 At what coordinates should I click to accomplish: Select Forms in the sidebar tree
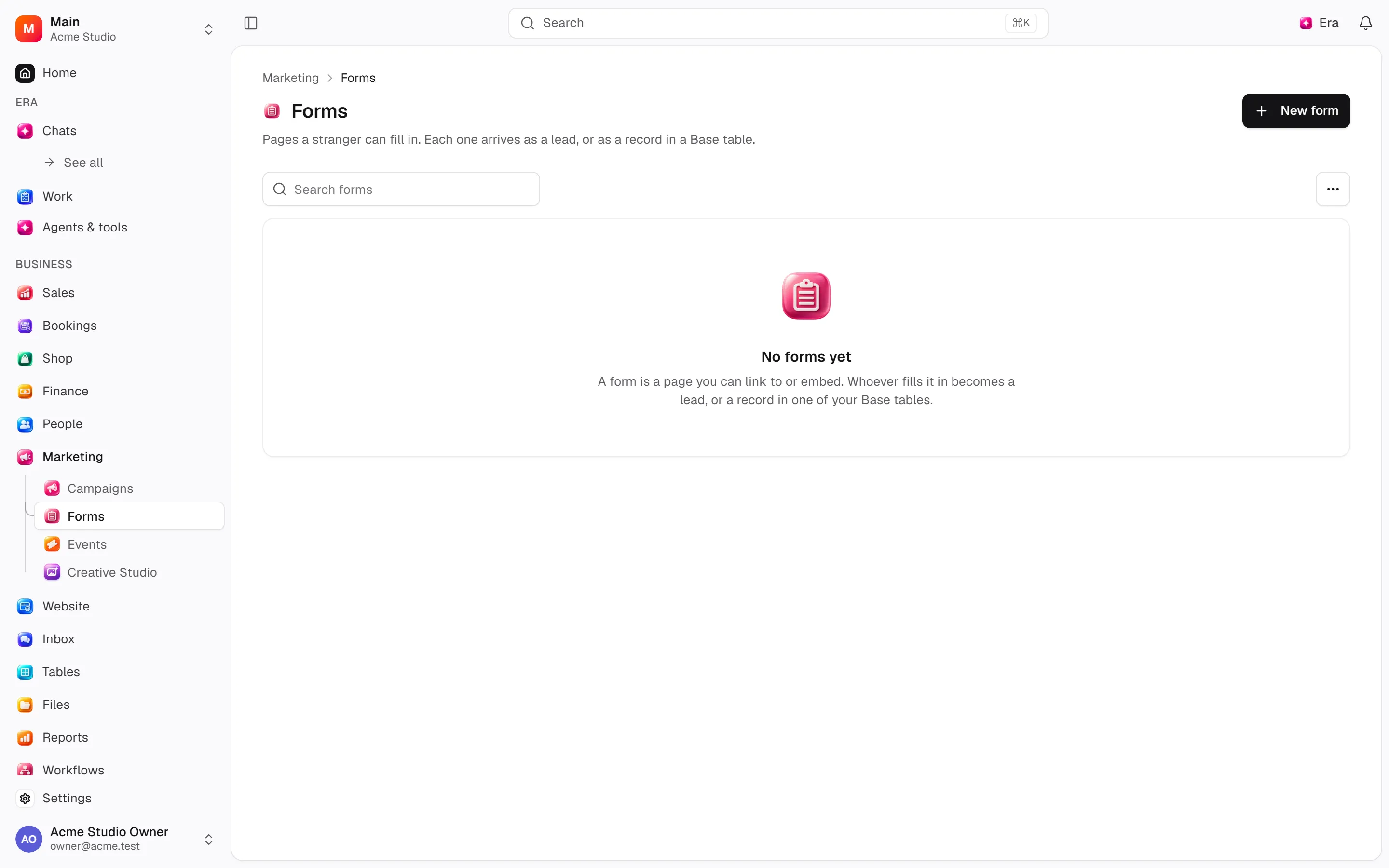click(x=129, y=516)
